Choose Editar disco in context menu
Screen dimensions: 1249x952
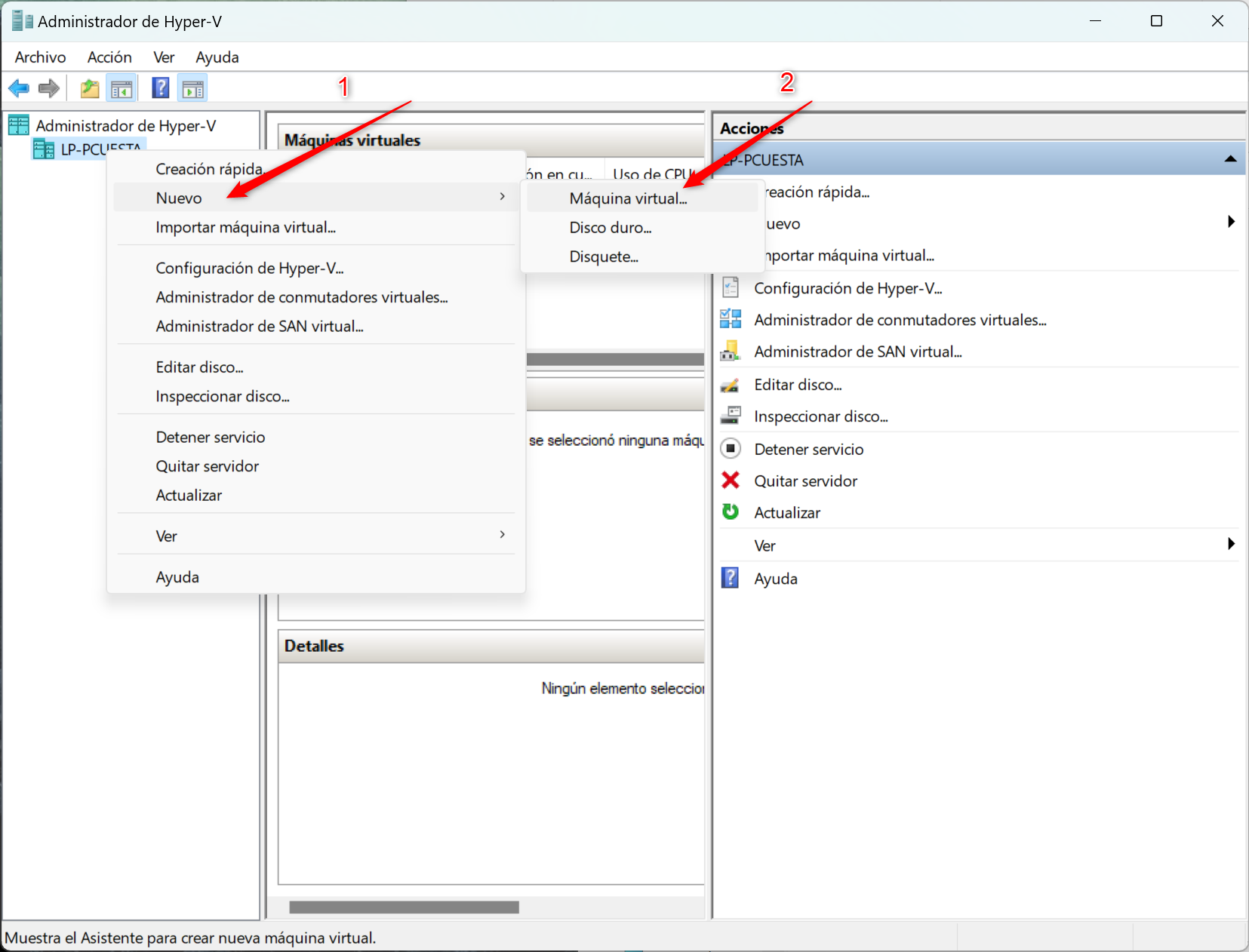317,367
